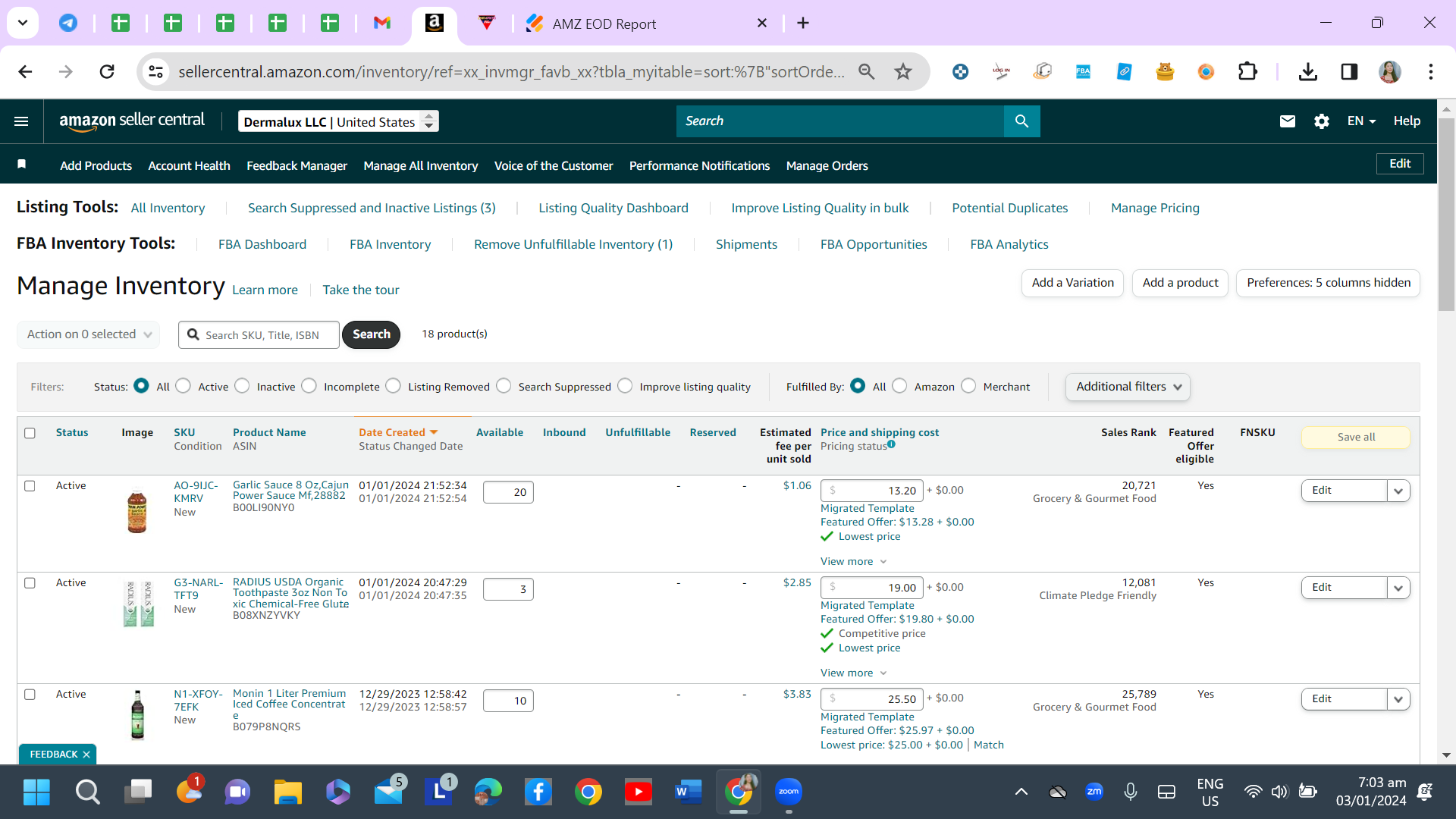Click the Windows Start button
This screenshot has width=1456, height=819.
36,792
